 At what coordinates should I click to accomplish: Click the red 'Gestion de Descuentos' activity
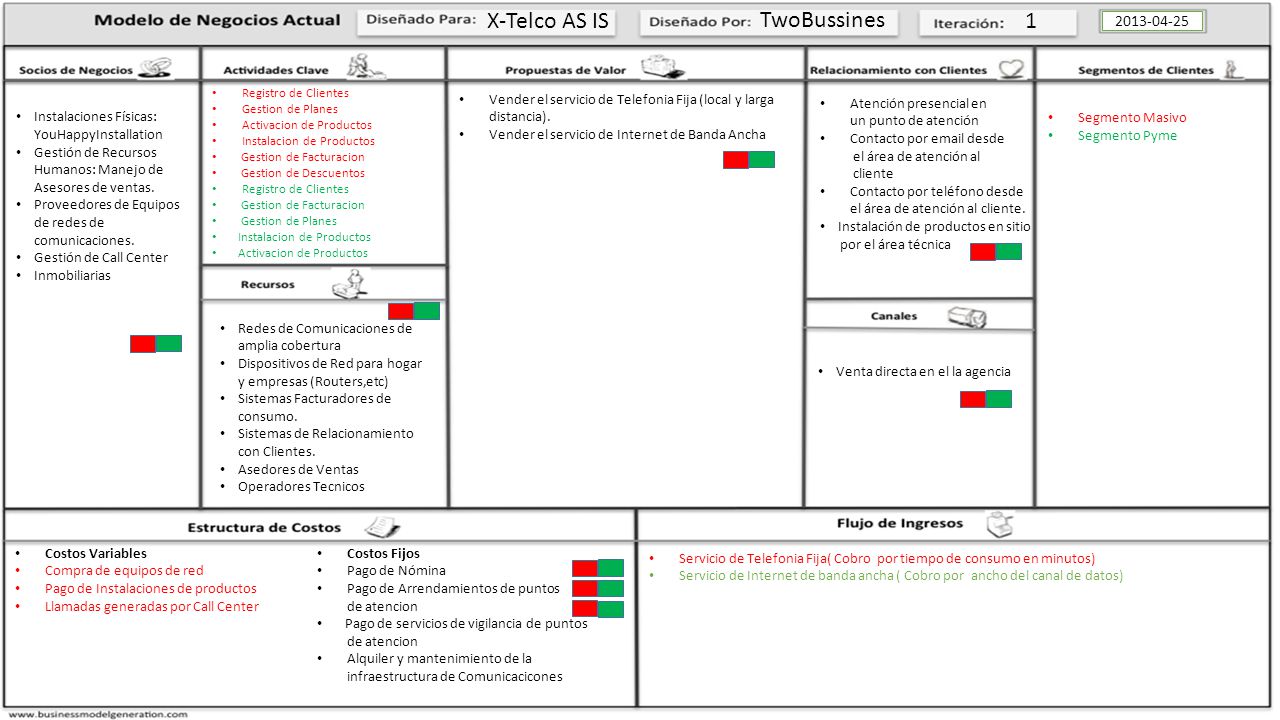[x=303, y=173]
